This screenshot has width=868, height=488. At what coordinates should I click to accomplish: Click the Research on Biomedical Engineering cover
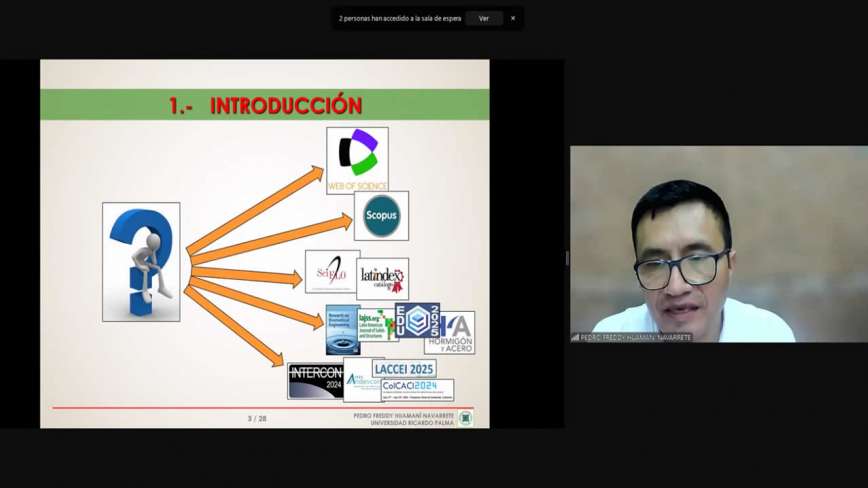(x=343, y=330)
